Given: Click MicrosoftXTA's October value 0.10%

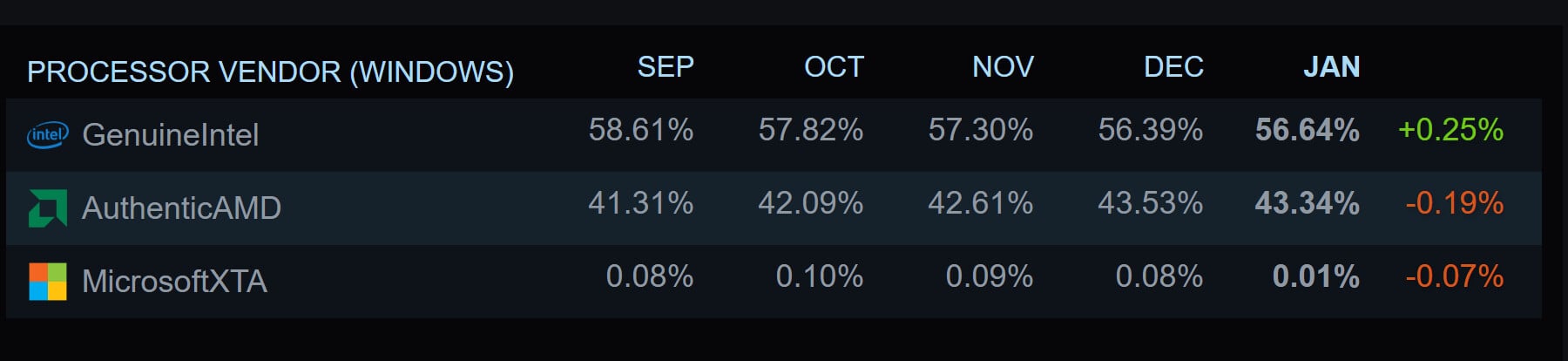Looking at the screenshot, I should tap(819, 276).
